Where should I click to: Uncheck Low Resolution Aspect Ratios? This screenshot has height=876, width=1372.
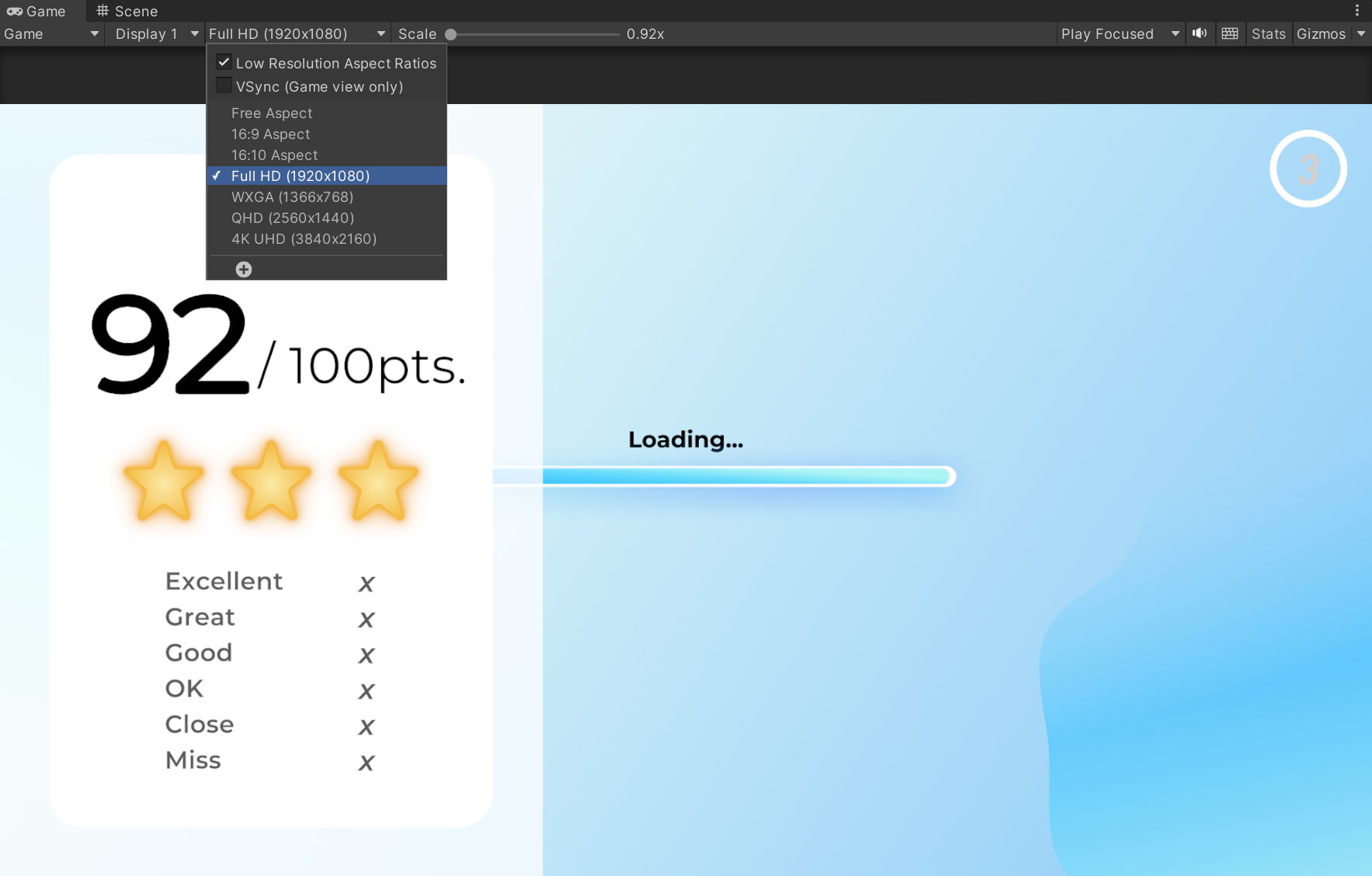224,63
